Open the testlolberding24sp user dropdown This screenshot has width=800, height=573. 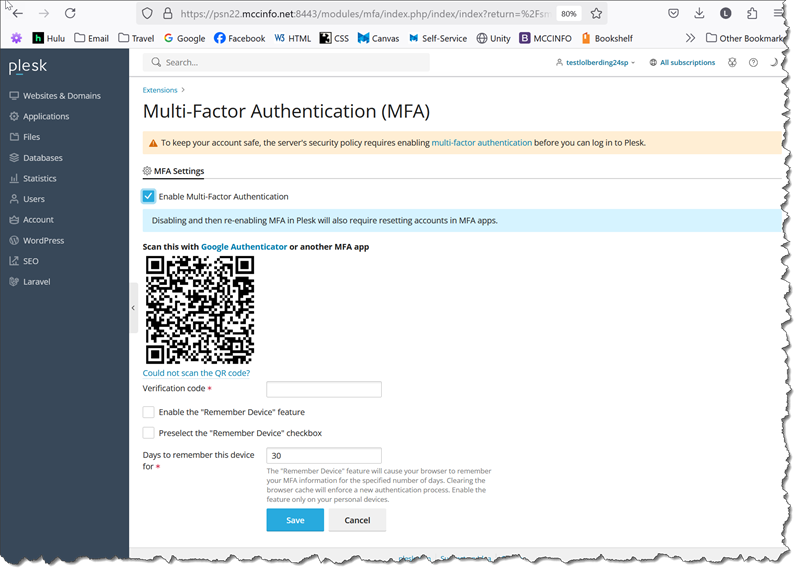coord(595,63)
